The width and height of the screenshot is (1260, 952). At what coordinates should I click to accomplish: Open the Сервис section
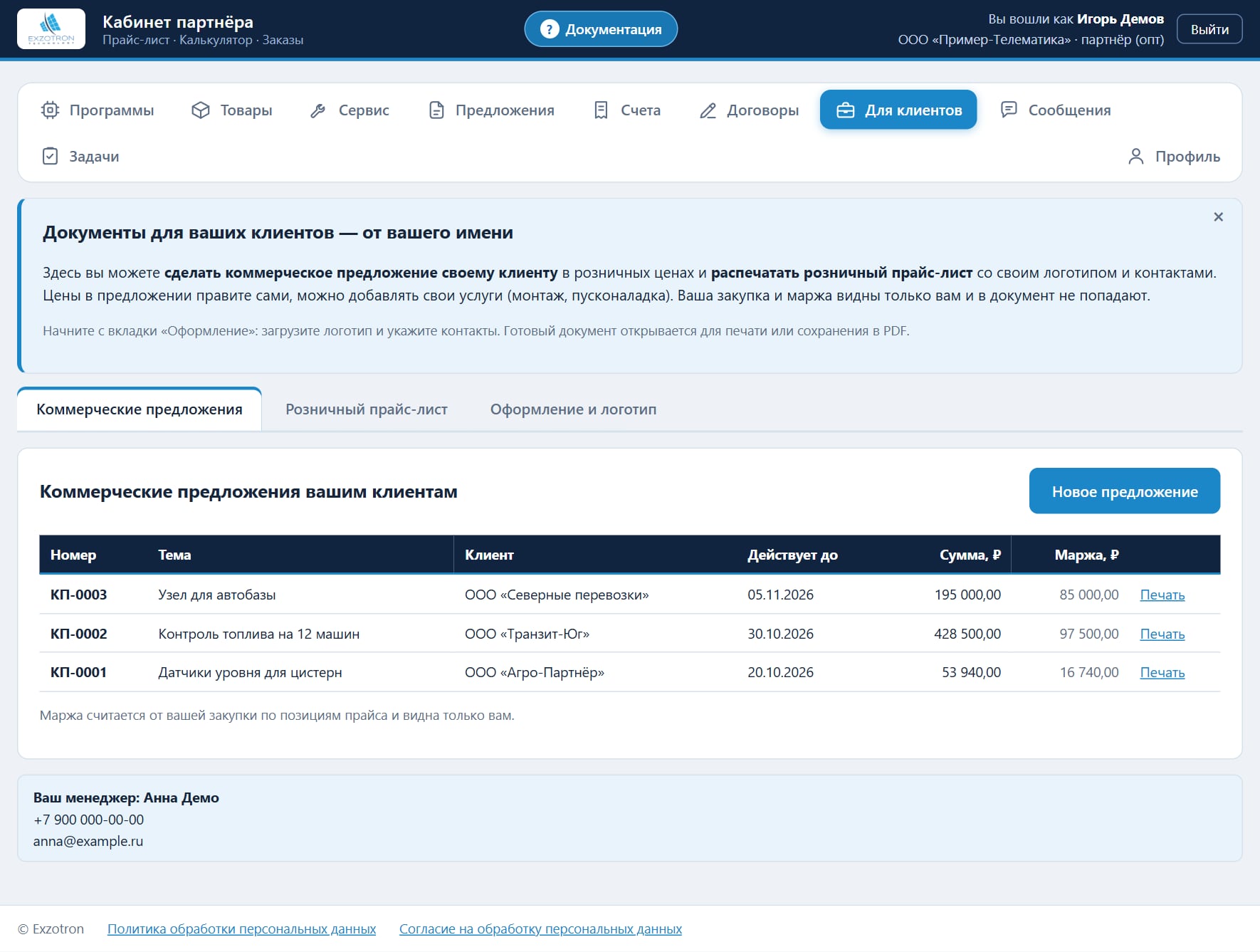point(350,110)
